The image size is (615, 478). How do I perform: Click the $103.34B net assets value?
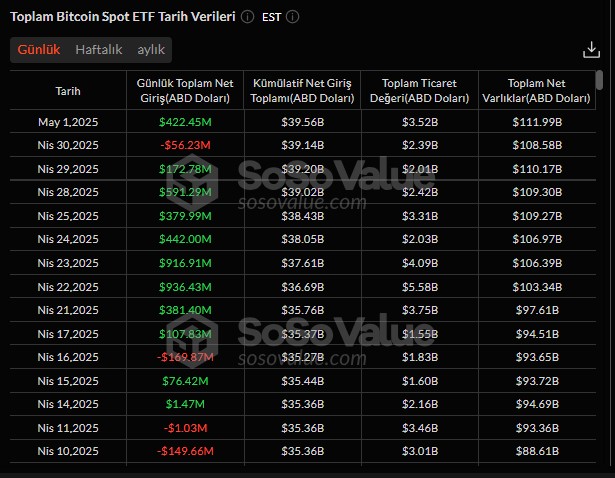(537, 287)
